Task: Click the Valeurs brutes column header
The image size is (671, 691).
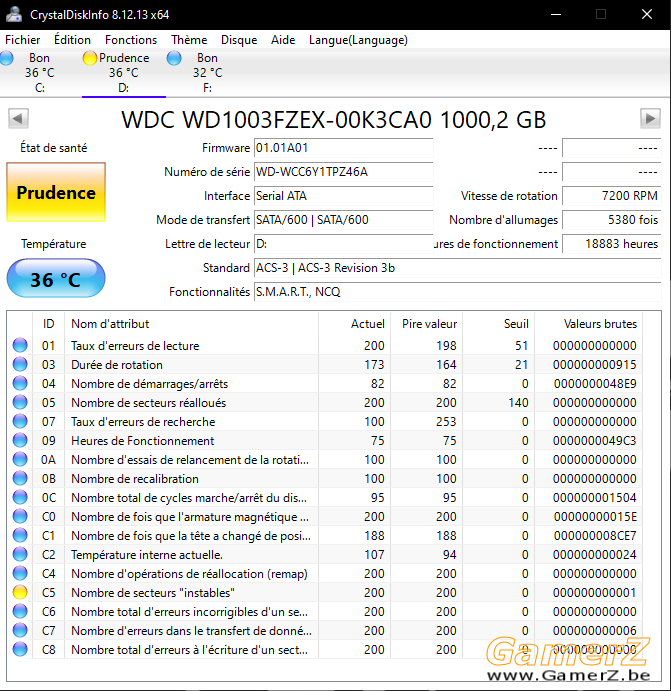Action: [x=589, y=324]
